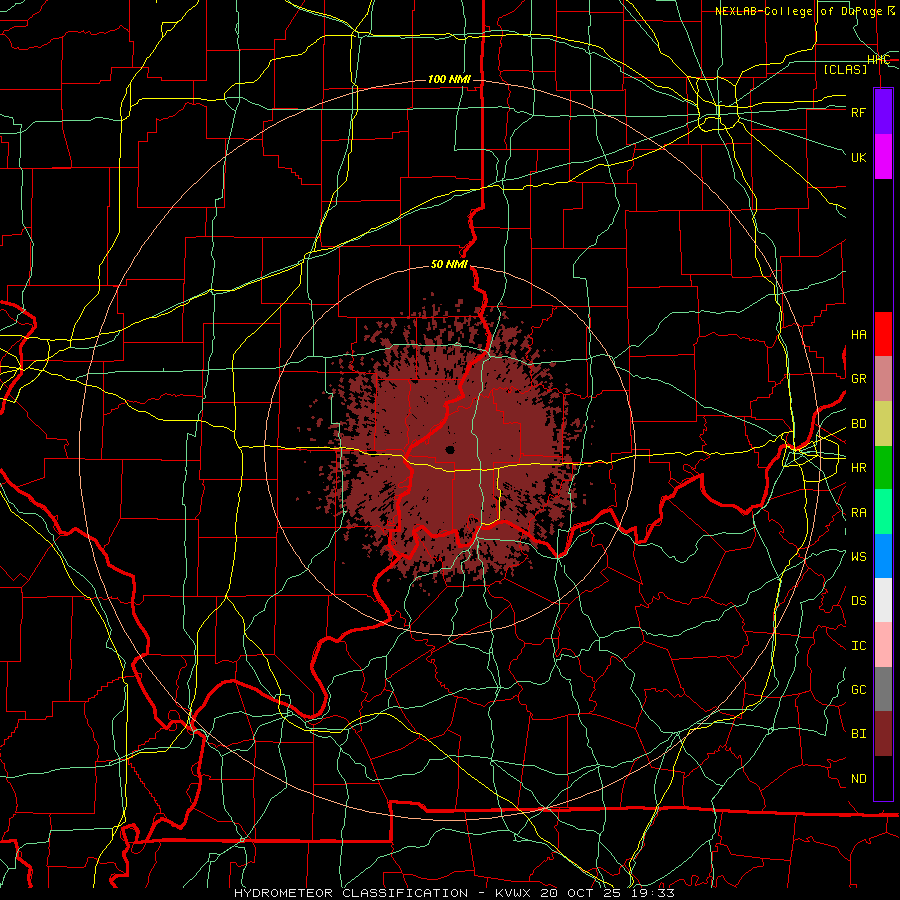This screenshot has height=900, width=900.
Task: Click the black radar site dot at center
Action: pyautogui.click(x=450, y=449)
